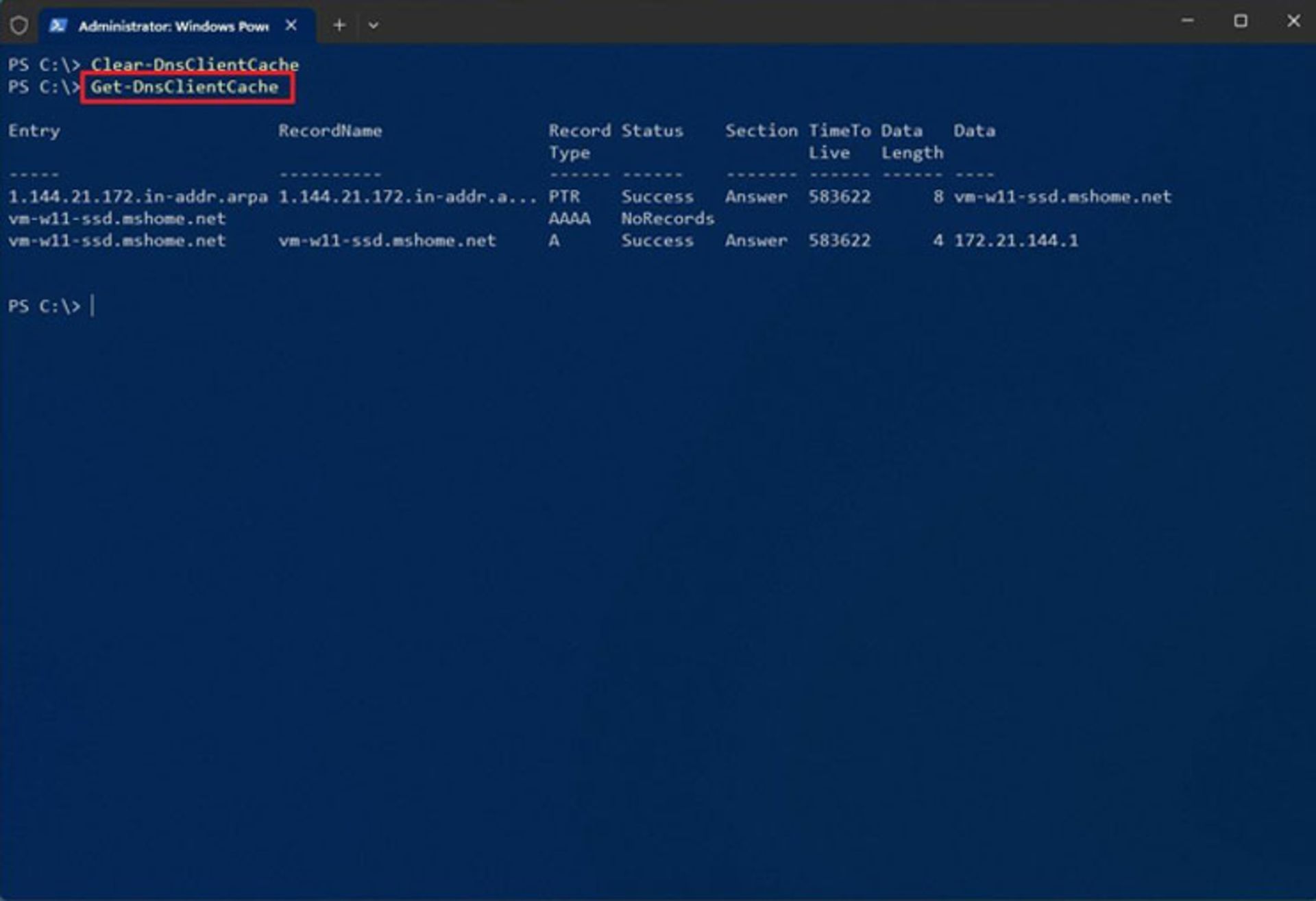This screenshot has width=1316, height=901.
Task: Click the NoRecords status value
Action: tap(668, 219)
